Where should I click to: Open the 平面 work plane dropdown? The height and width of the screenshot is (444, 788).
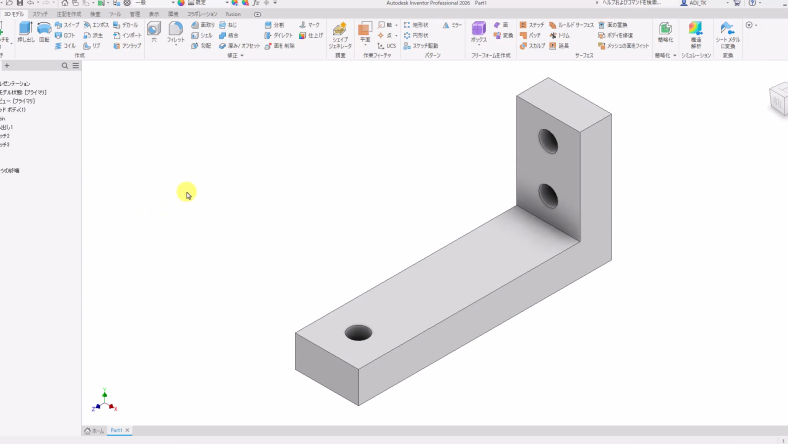365,32
